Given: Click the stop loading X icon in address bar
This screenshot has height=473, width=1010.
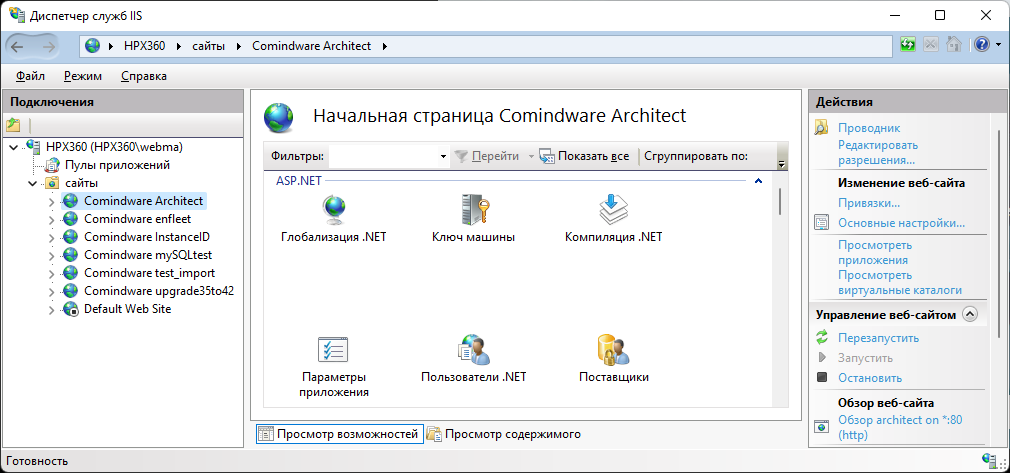Looking at the screenshot, I should [x=931, y=45].
